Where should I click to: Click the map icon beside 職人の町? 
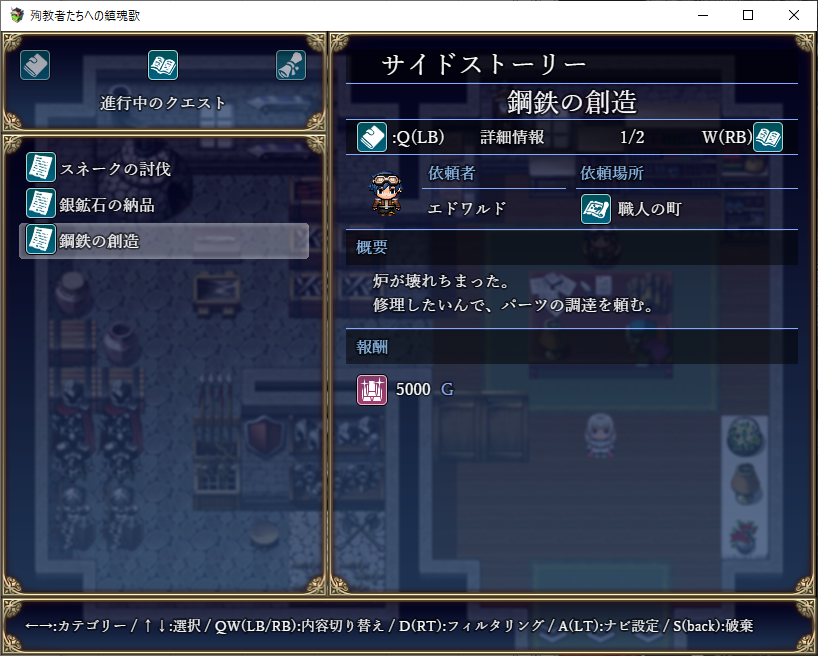pyautogui.click(x=596, y=209)
